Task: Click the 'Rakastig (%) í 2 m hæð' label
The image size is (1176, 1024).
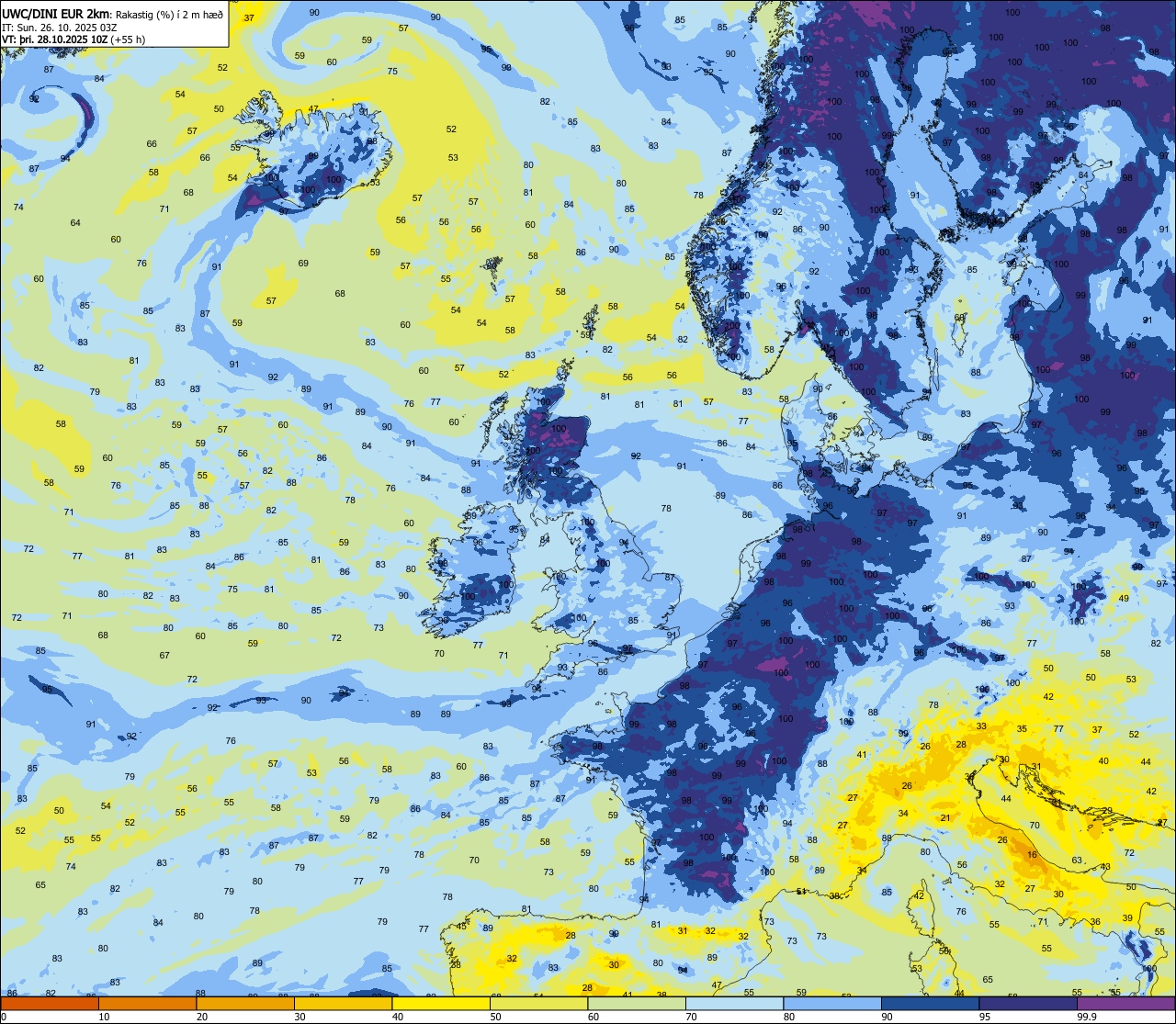Action: tap(168, 14)
